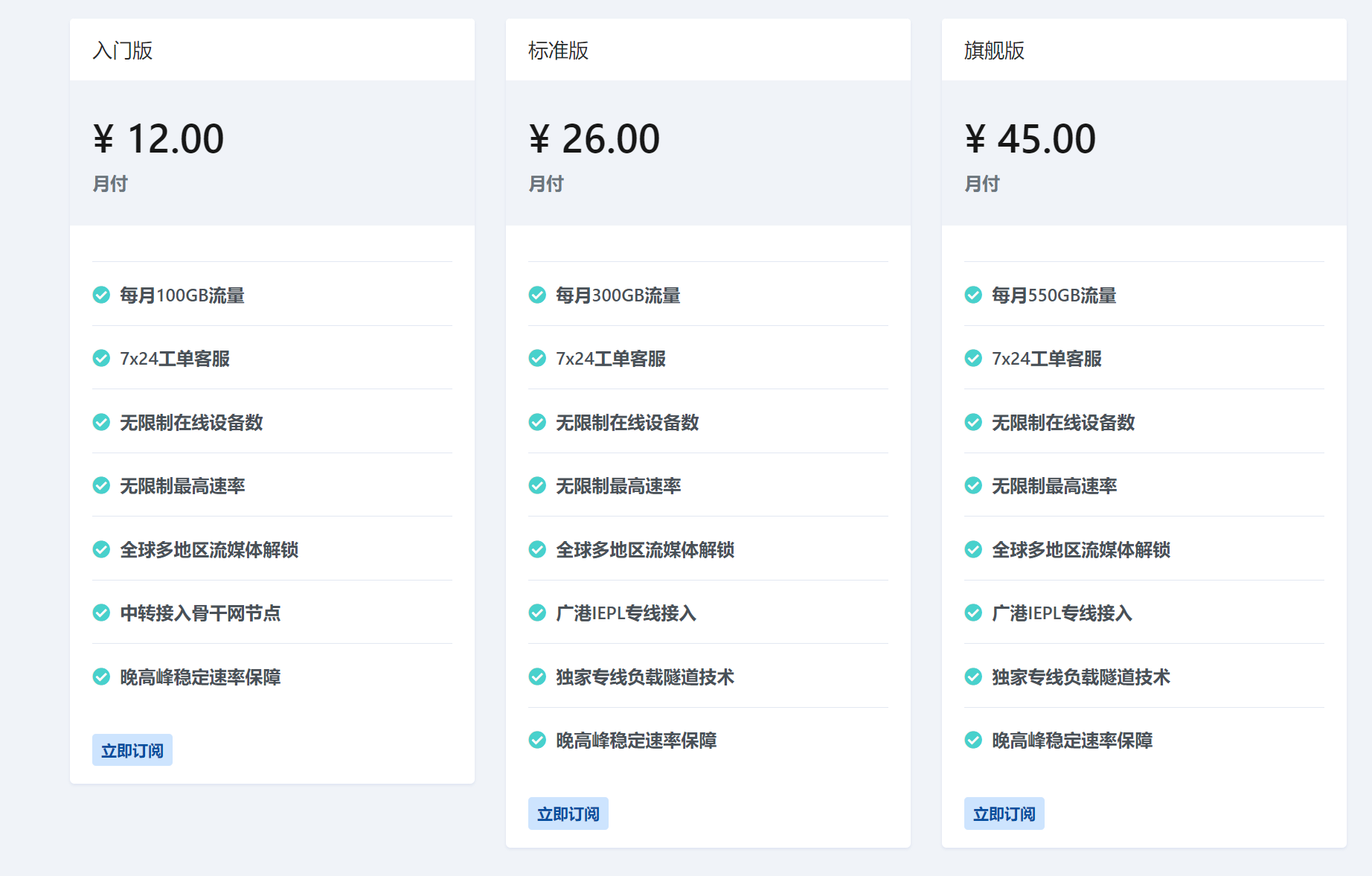Click the checkmark icon beside 每月100GB流量
The width and height of the screenshot is (1372, 876).
101,295
